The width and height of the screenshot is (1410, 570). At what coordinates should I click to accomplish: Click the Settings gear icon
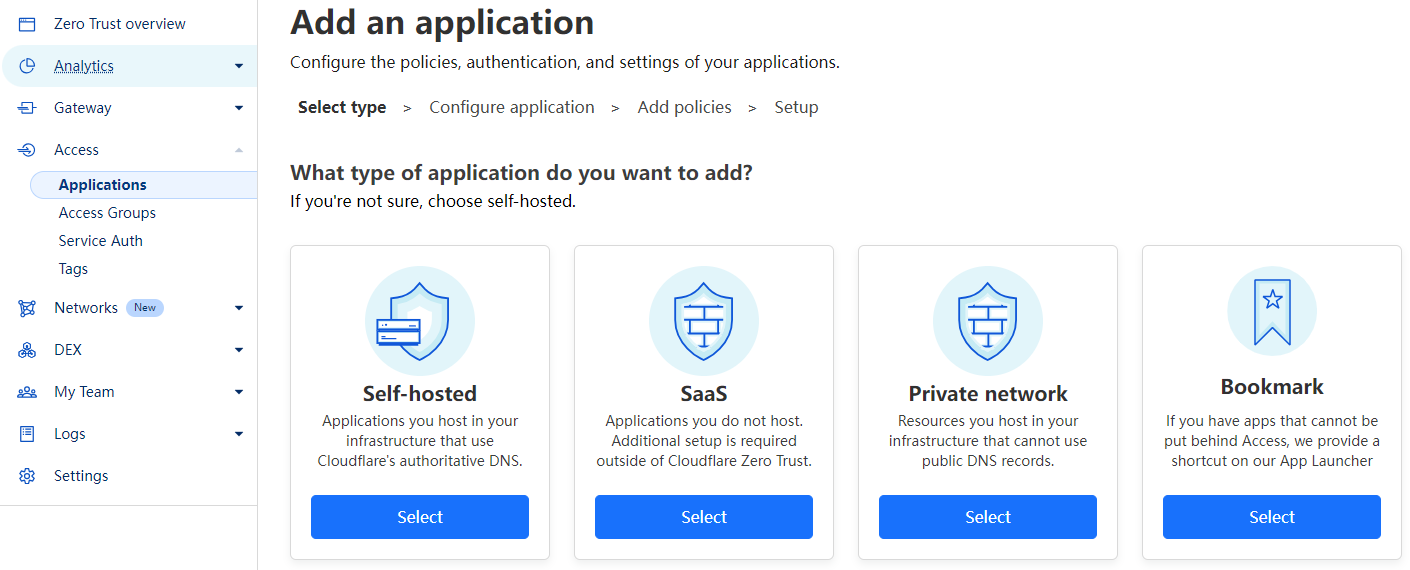(27, 476)
